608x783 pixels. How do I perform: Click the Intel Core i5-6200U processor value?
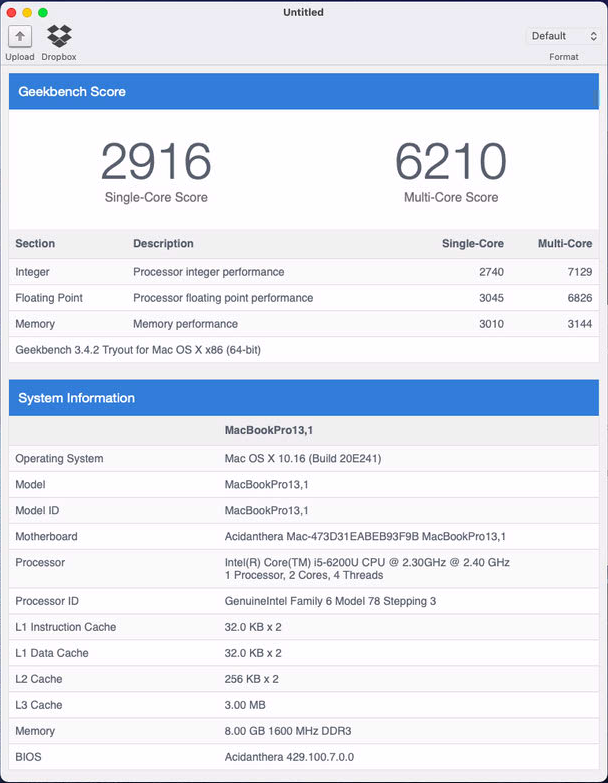point(367,569)
